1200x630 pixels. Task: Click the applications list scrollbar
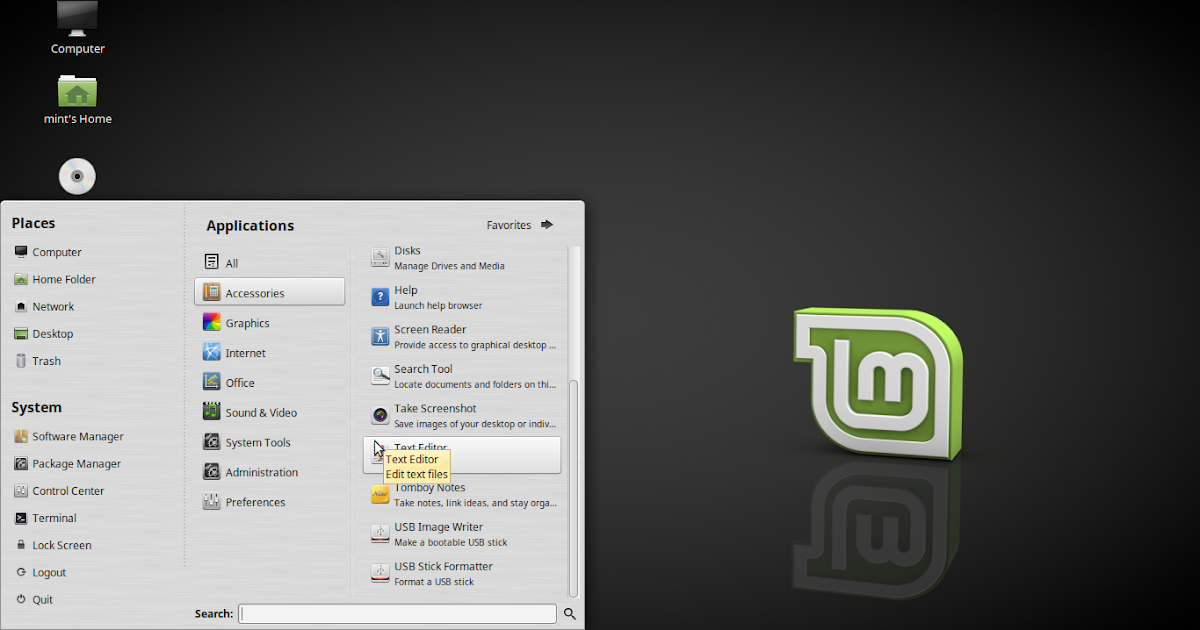(x=573, y=488)
